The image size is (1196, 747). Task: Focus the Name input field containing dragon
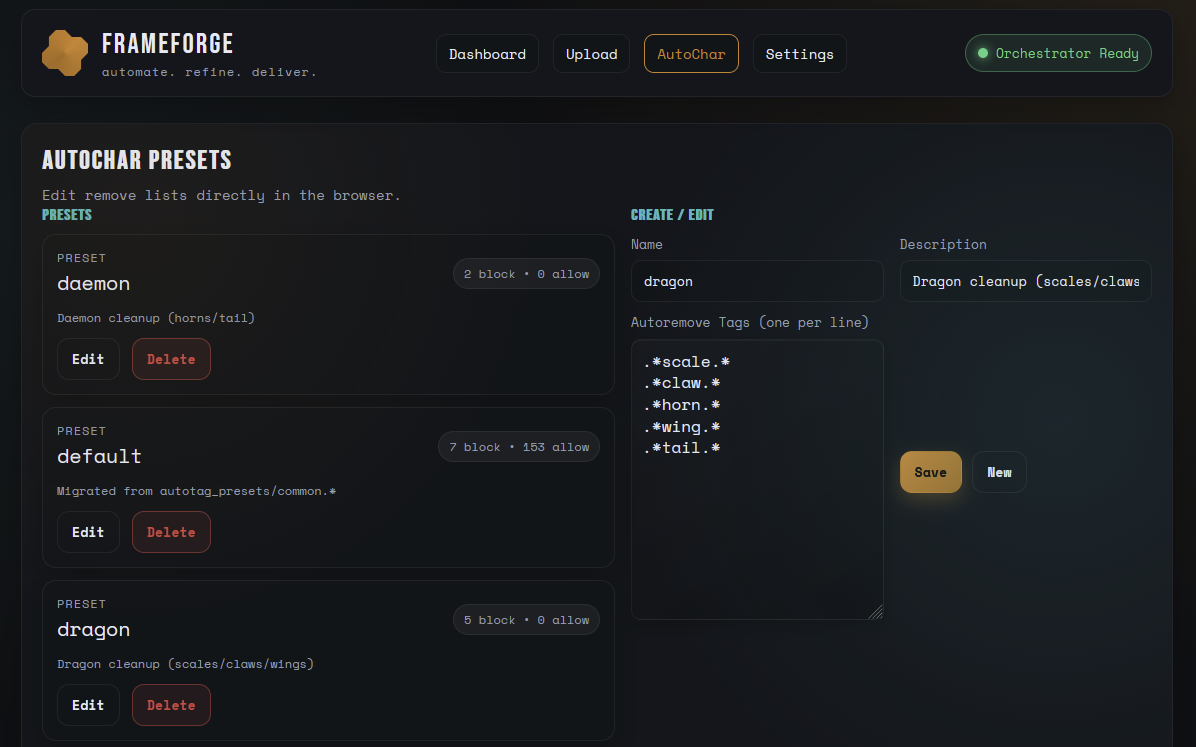757,282
